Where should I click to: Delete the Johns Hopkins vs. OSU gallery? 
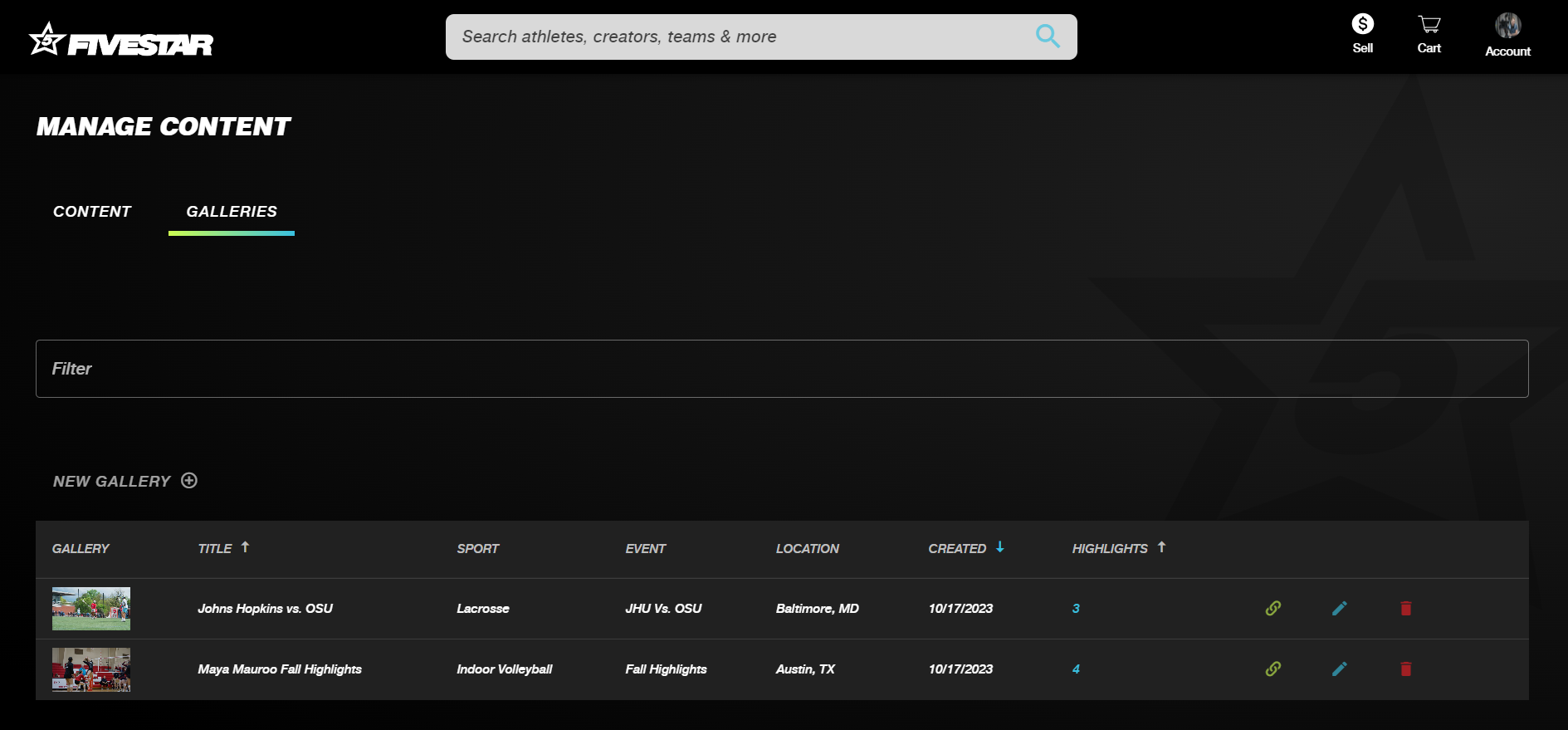(x=1405, y=609)
